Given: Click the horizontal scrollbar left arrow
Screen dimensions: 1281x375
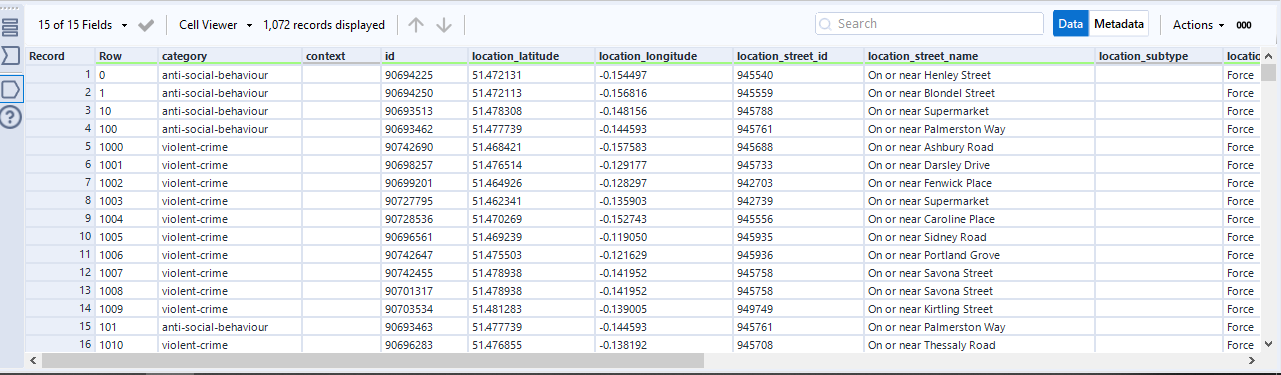Looking at the screenshot, I should [x=32, y=360].
